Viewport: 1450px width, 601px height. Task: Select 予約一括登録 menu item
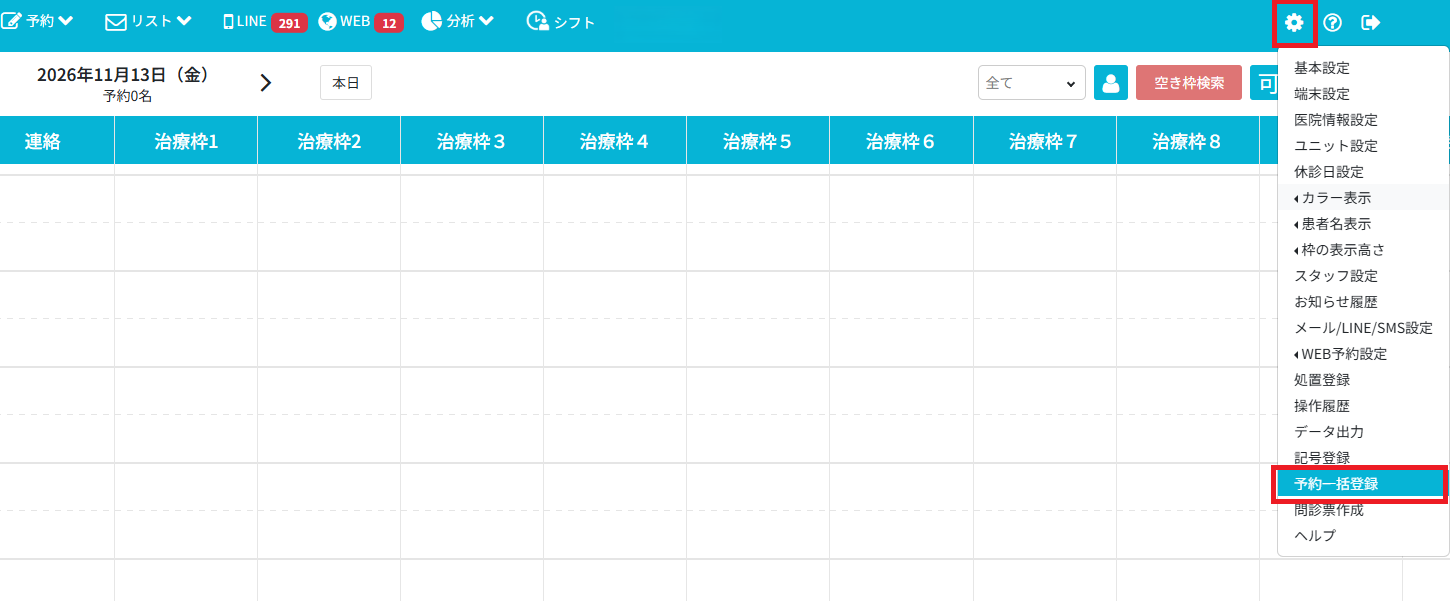click(1363, 484)
